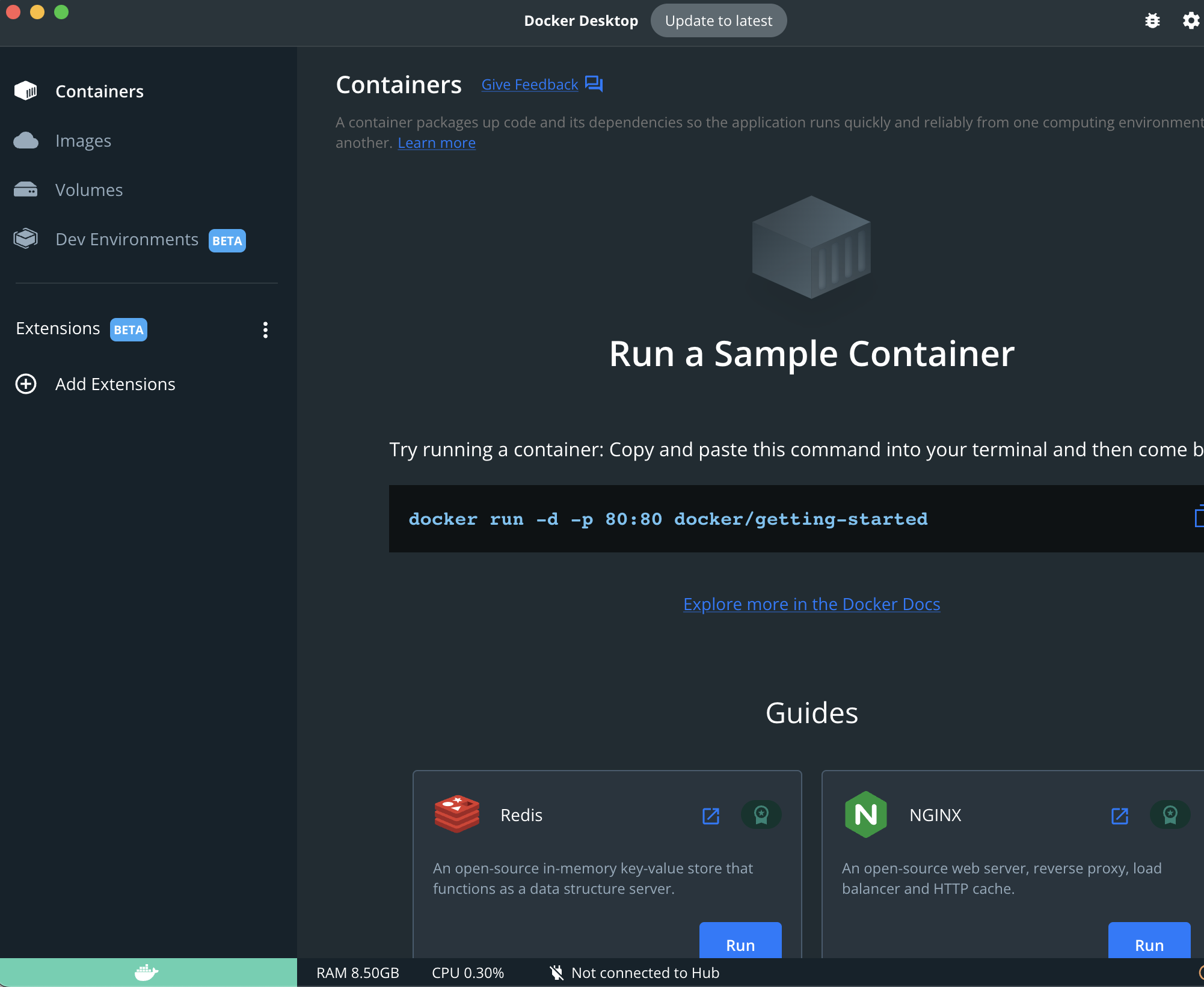Go to the Images section
Viewport: 1204px width, 987px height.
[83, 141]
